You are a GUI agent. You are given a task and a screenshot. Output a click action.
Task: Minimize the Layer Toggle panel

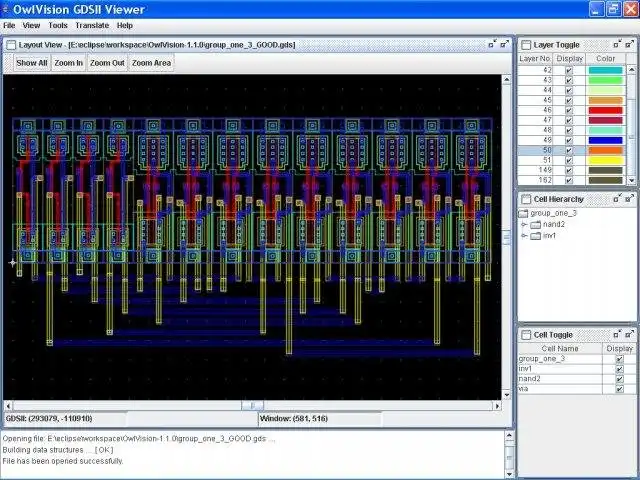click(x=617, y=44)
